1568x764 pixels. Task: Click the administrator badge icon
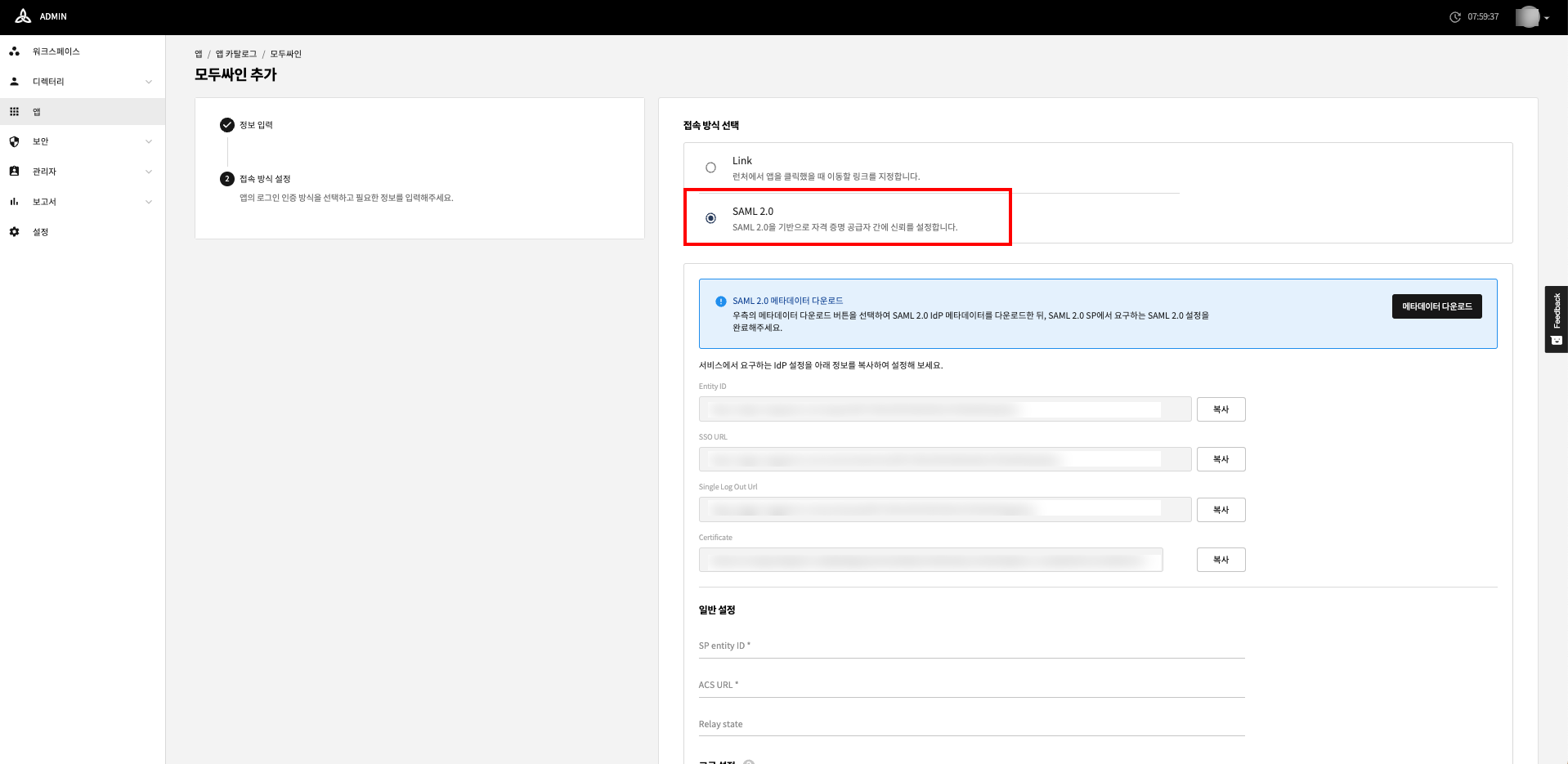point(14,172)
